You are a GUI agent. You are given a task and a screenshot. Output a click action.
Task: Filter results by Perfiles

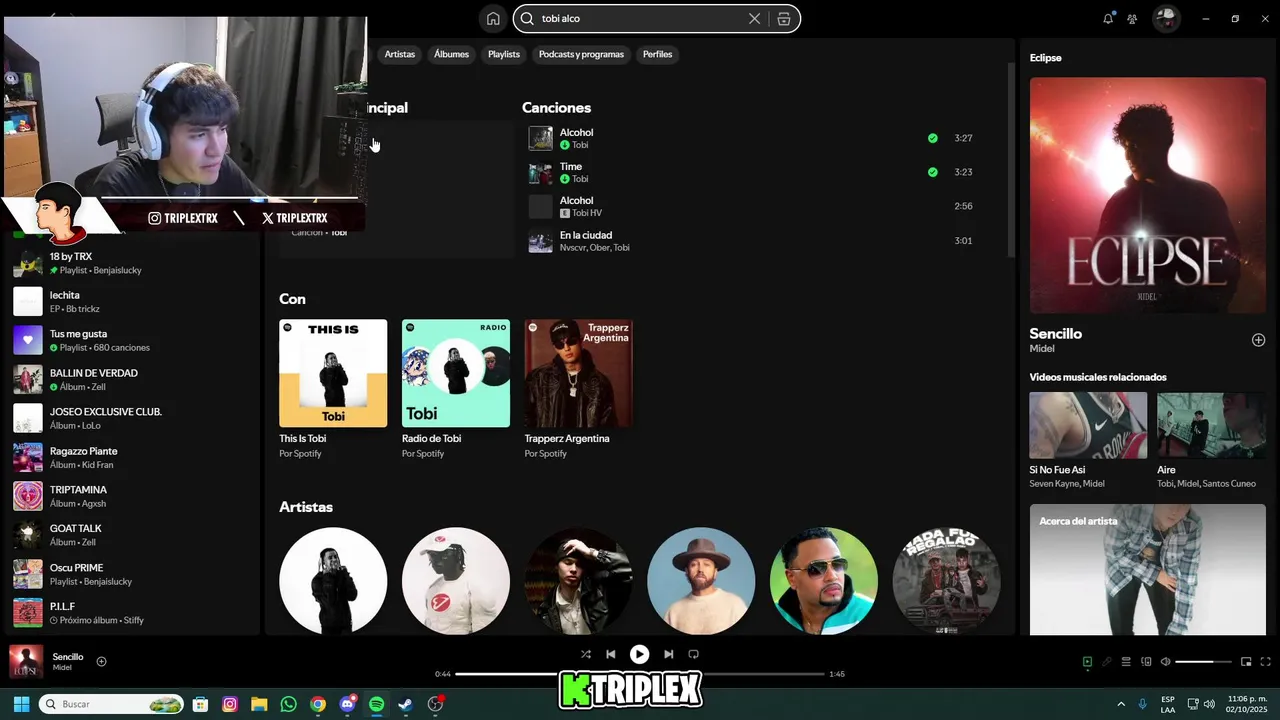point(657,54)
